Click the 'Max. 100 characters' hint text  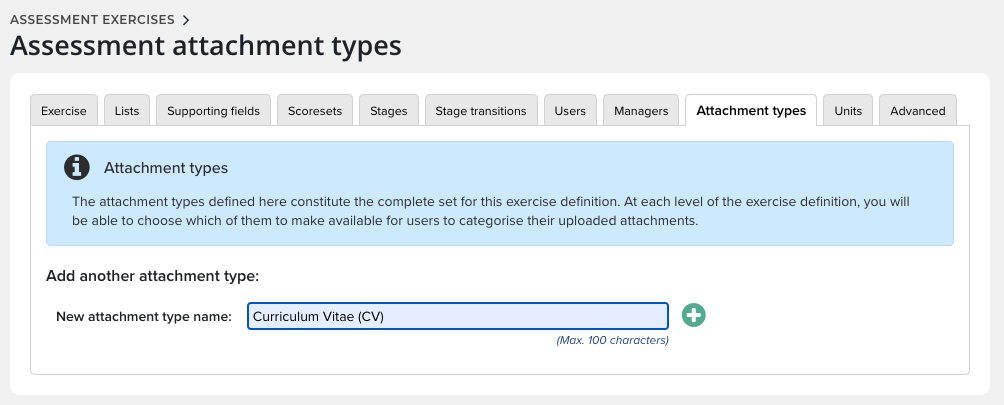tap(612, 341)
